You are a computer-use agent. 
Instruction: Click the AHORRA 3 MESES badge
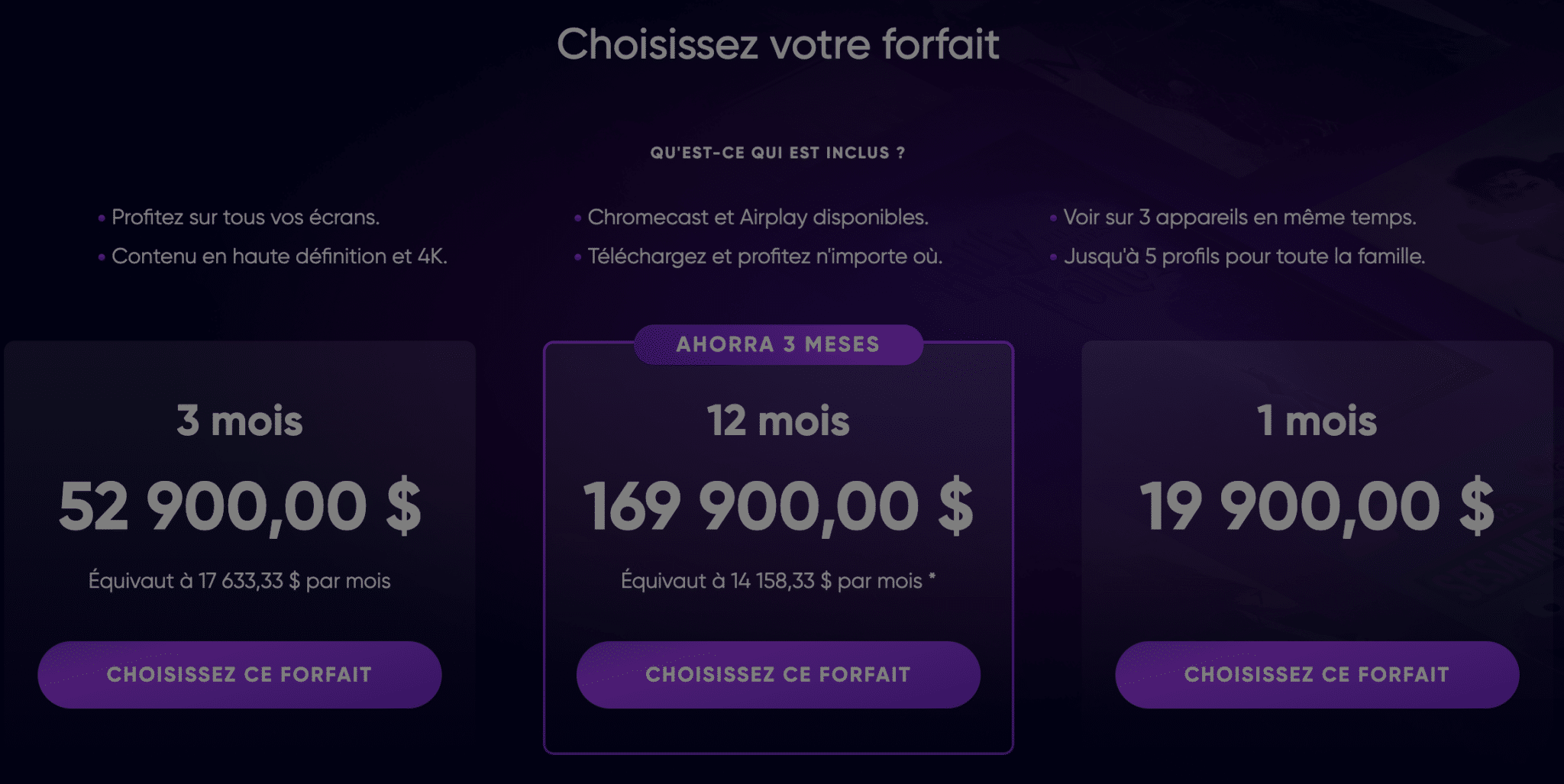(x=777, y=344)
